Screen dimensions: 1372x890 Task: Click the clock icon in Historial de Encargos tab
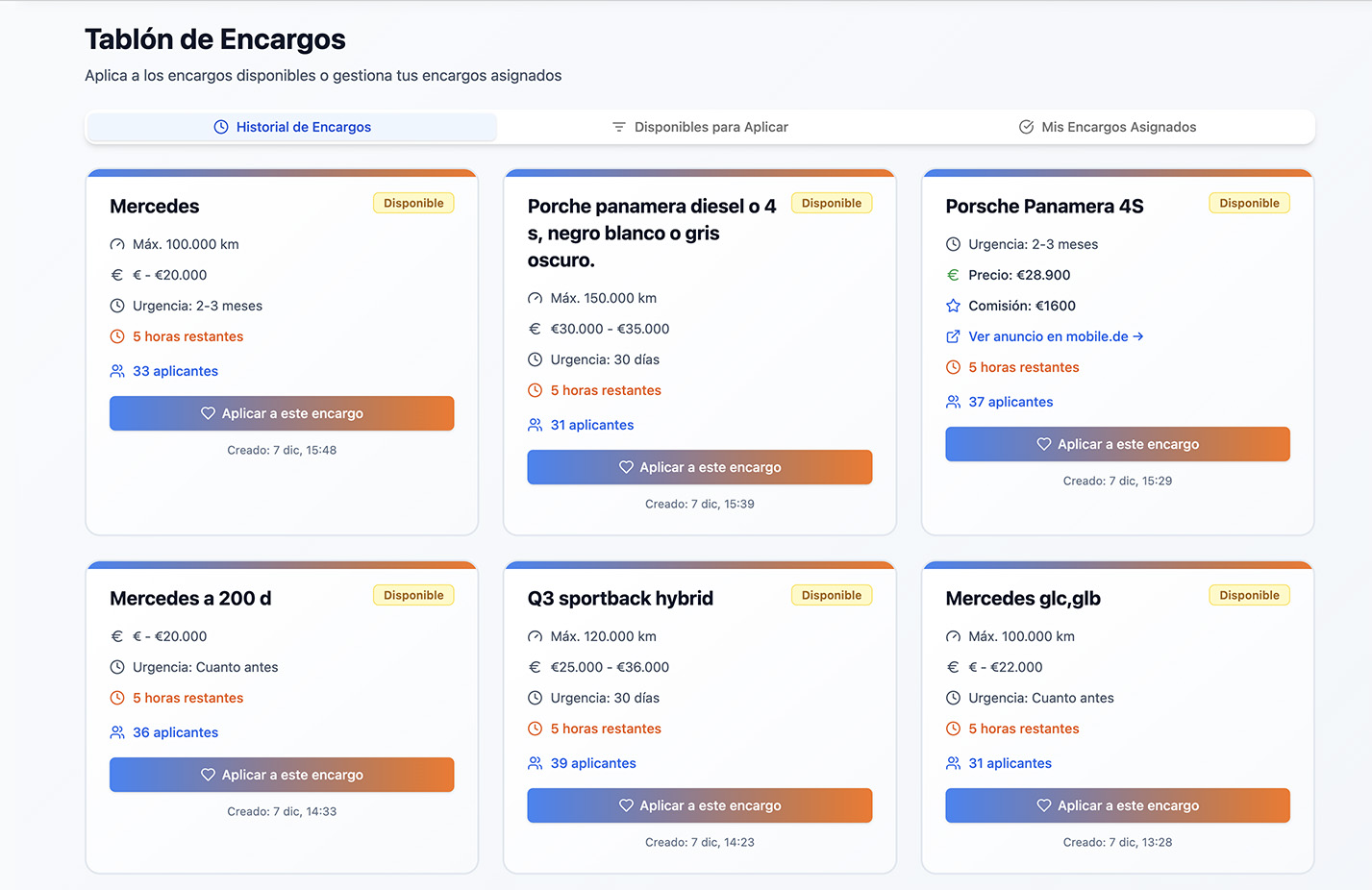[221, 127]
